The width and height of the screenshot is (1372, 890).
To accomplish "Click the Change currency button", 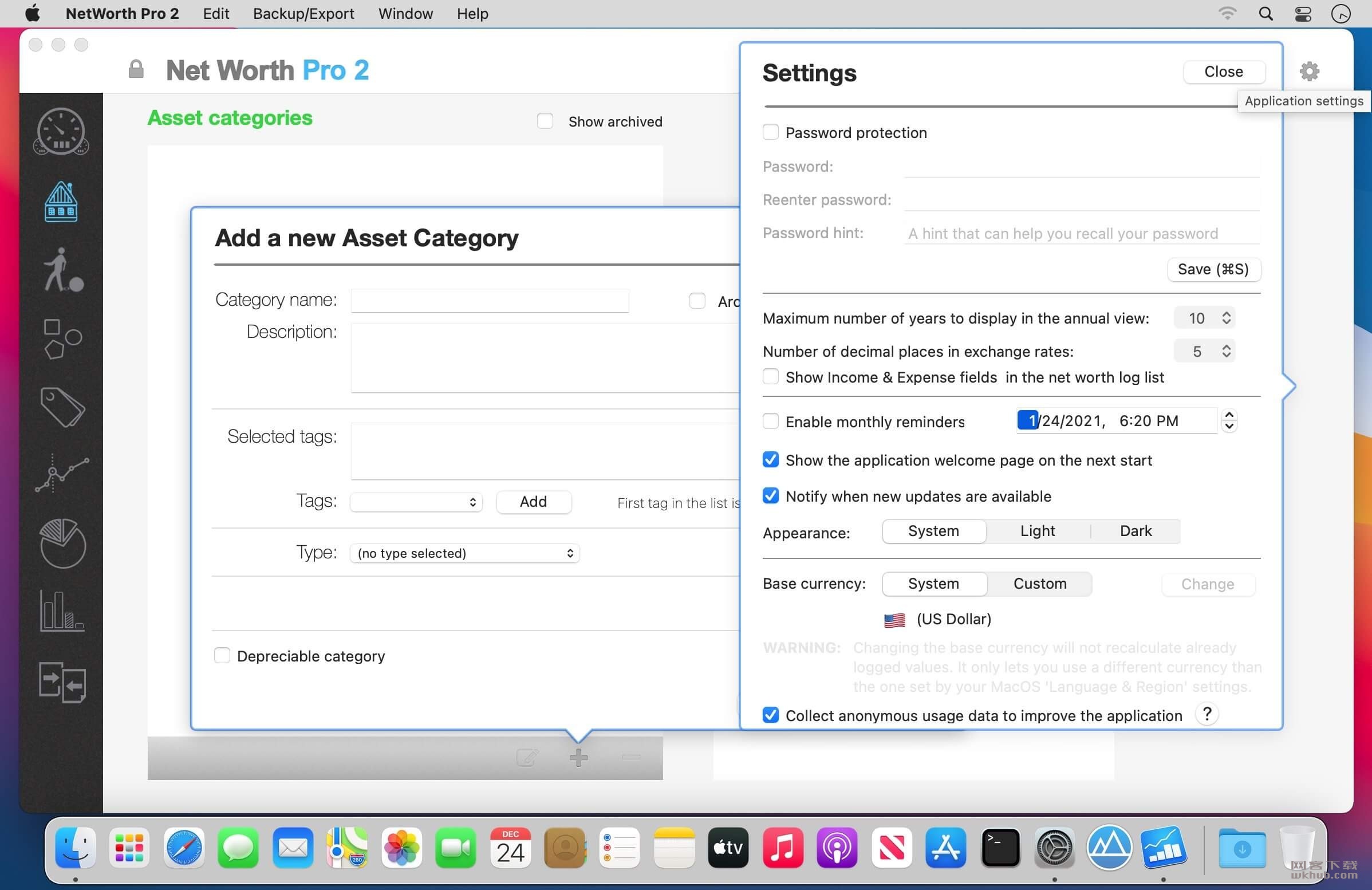I will [x=1208, y=584].
